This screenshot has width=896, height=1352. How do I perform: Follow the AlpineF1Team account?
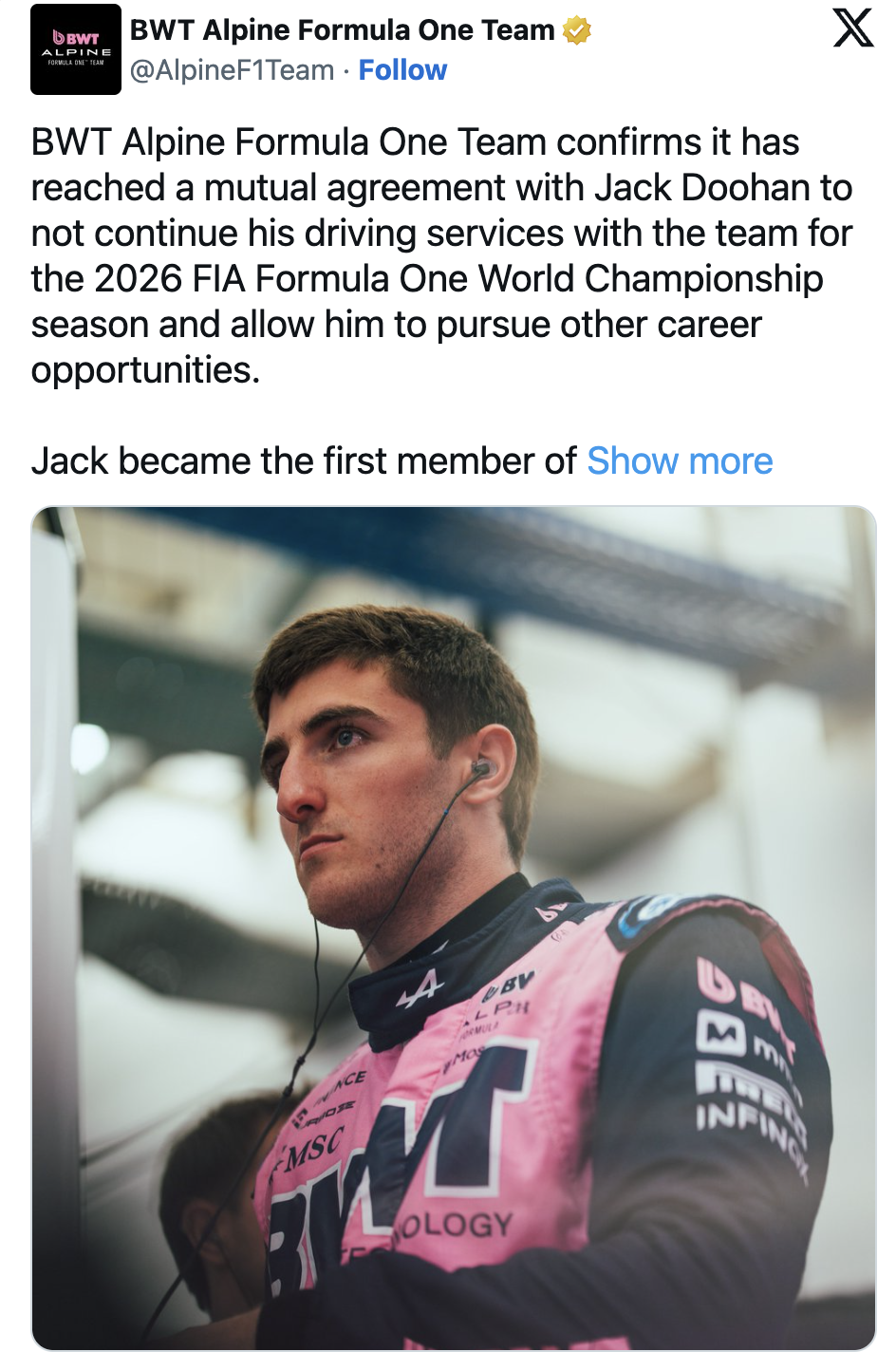[402, 70]
